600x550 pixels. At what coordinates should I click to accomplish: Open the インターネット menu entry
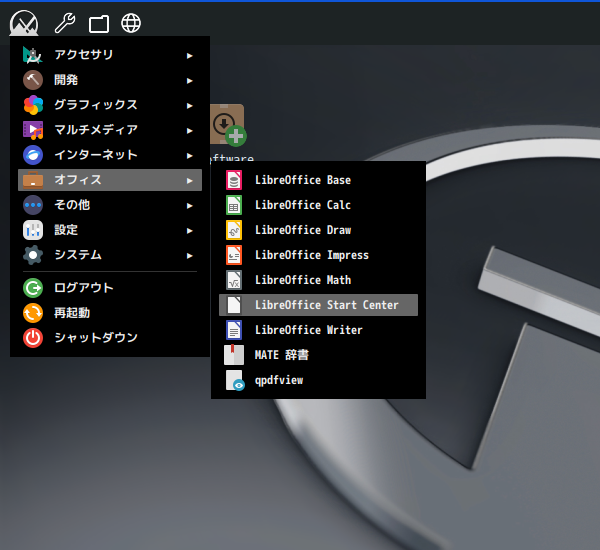[110, 155]
